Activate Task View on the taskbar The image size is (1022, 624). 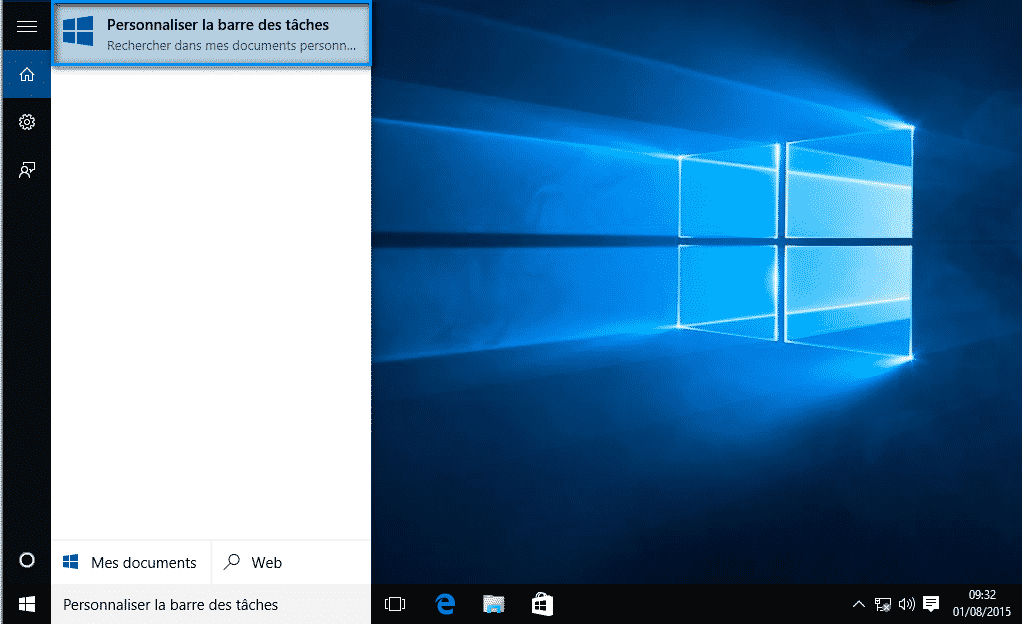394,604
